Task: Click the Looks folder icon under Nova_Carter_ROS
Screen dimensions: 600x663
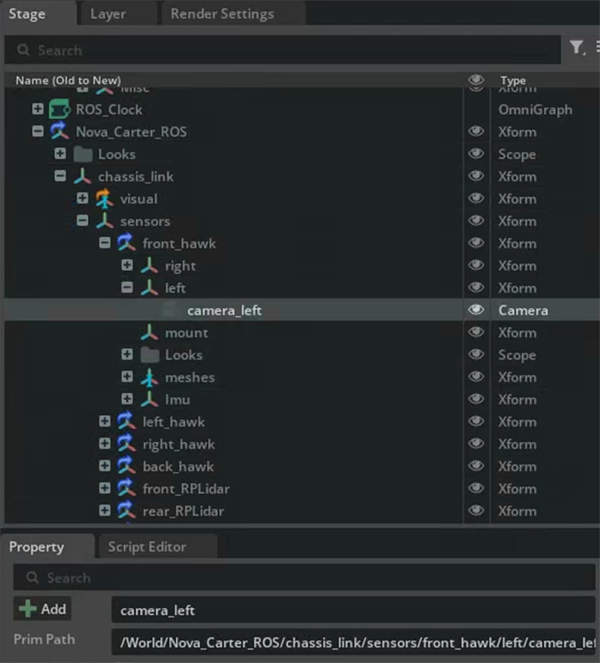Action: point(82,154)
